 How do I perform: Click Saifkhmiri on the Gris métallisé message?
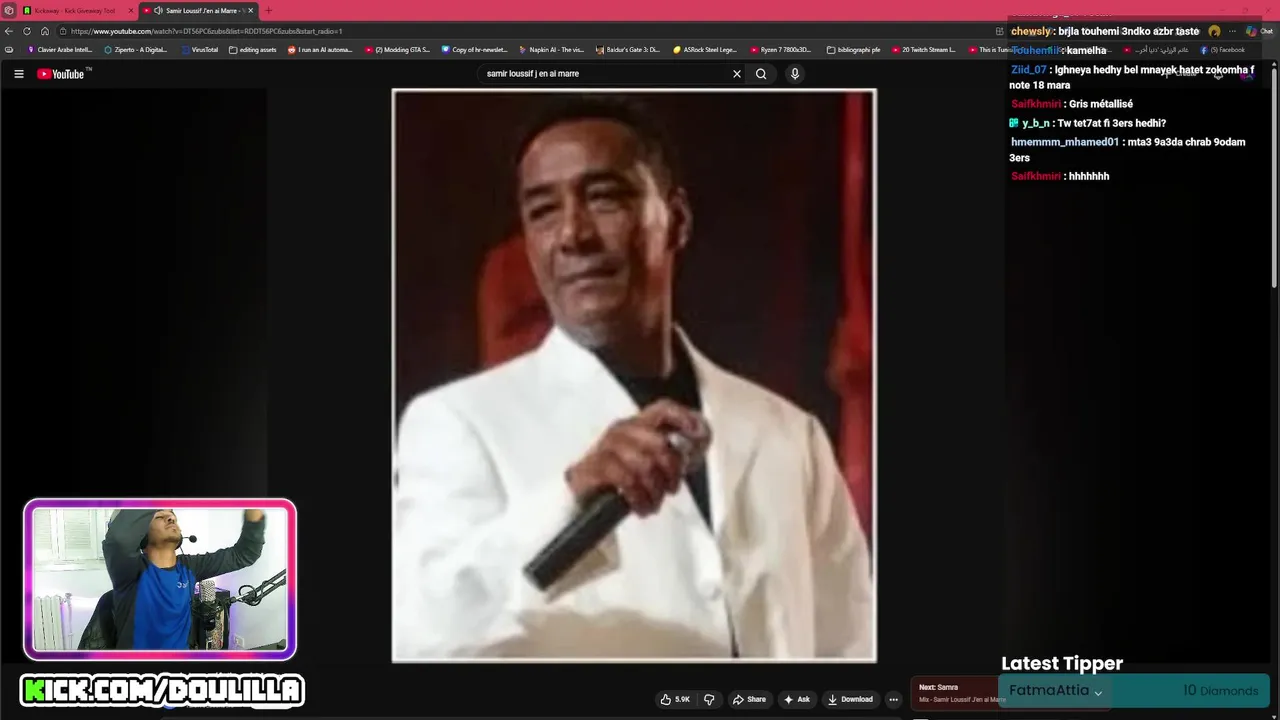[1036, 104]
